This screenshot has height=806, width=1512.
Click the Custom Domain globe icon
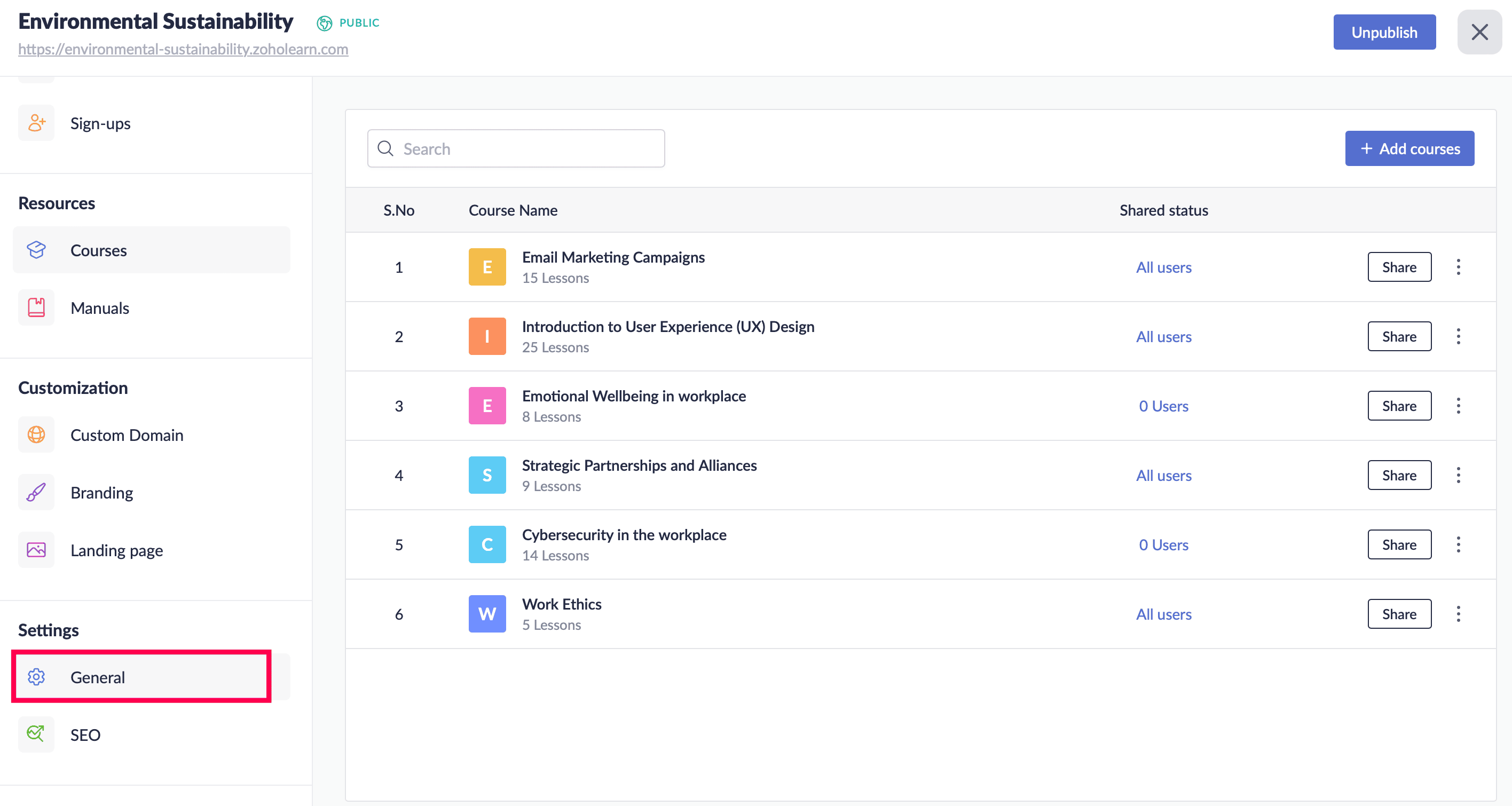[x=36, y=434]
